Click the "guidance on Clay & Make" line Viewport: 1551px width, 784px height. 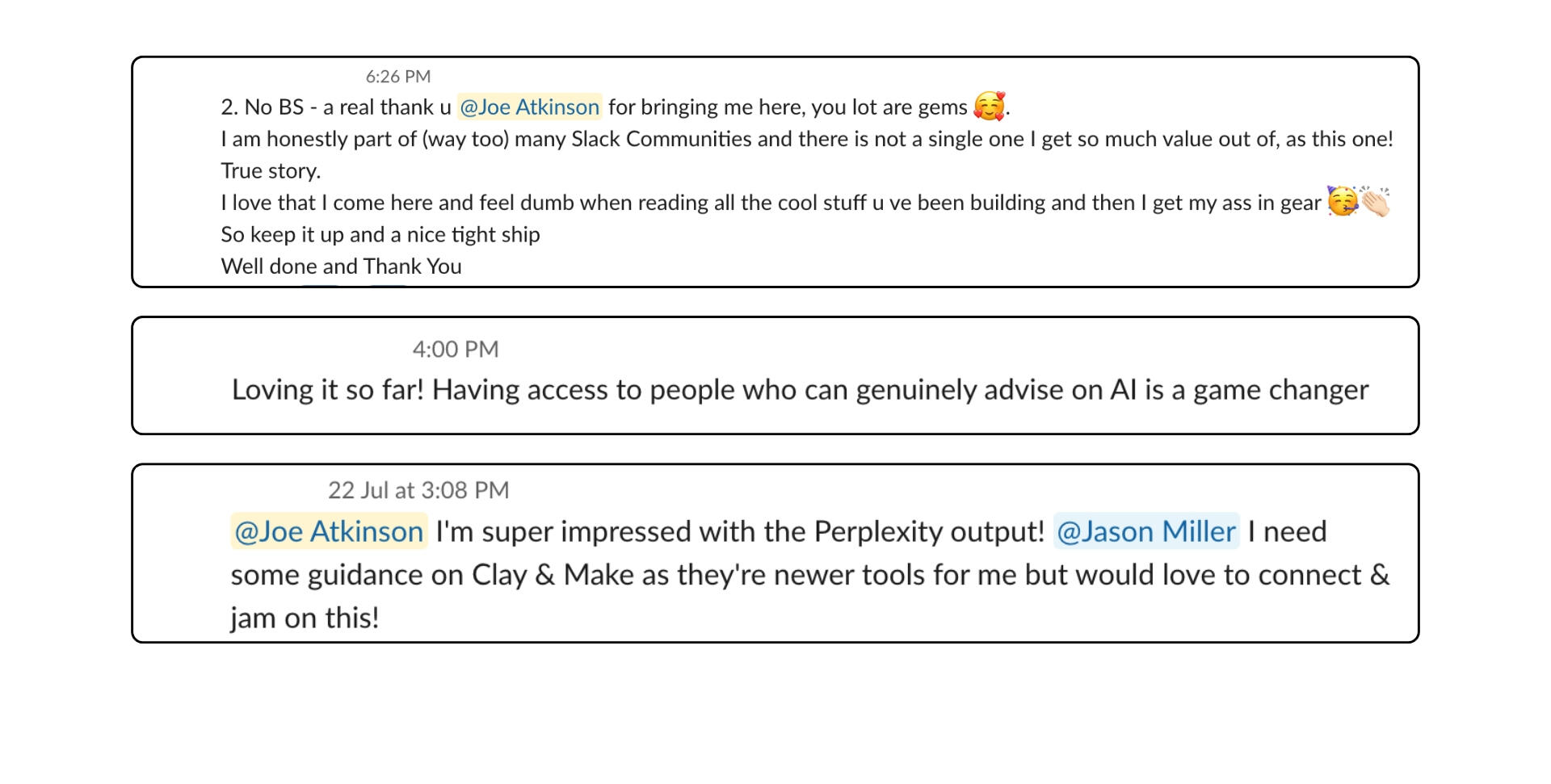809,575
